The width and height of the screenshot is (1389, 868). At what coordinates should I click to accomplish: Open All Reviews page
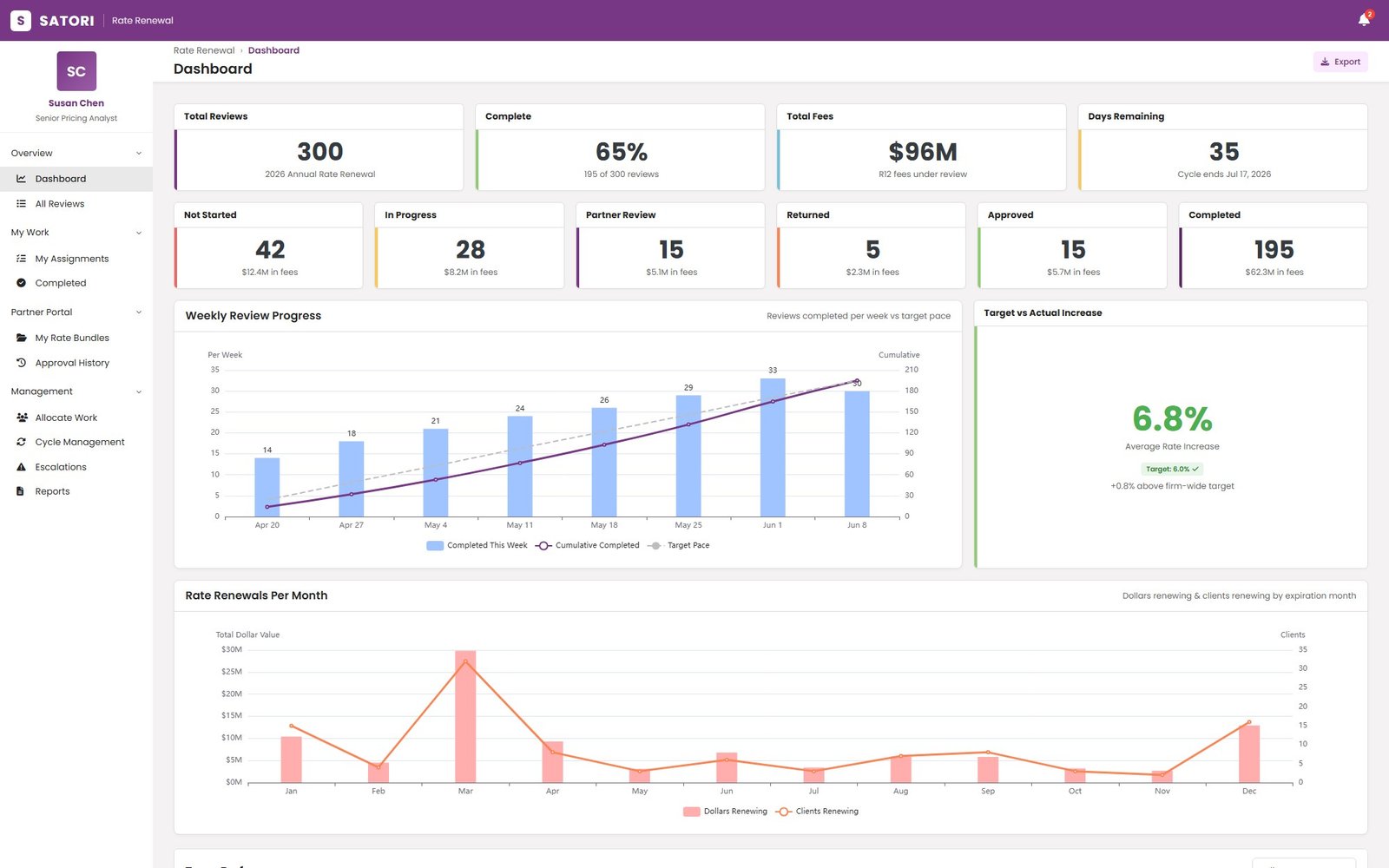pyautogui.click(x=76, y=204)
